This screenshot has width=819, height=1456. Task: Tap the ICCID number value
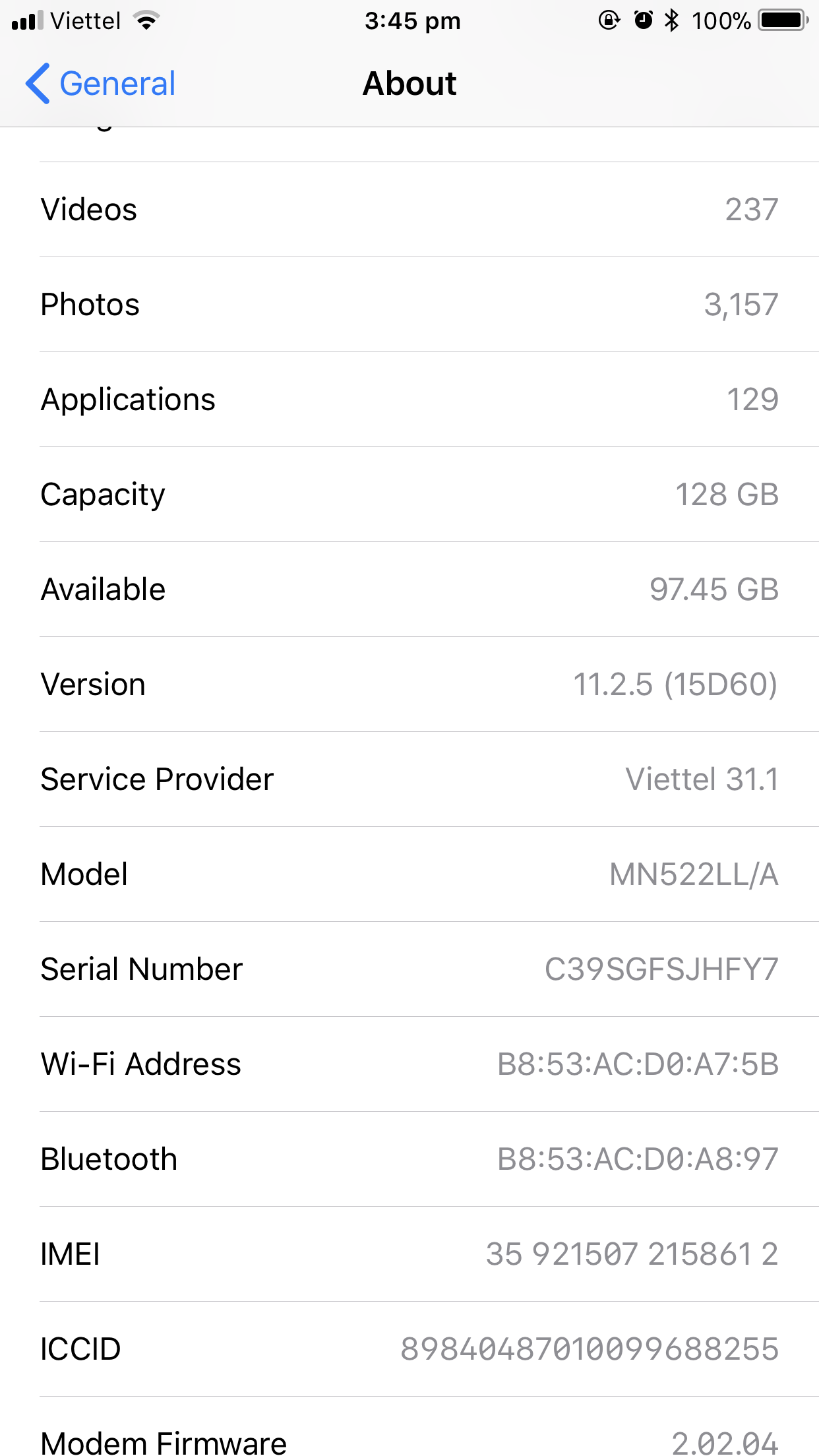(590, 1349)
